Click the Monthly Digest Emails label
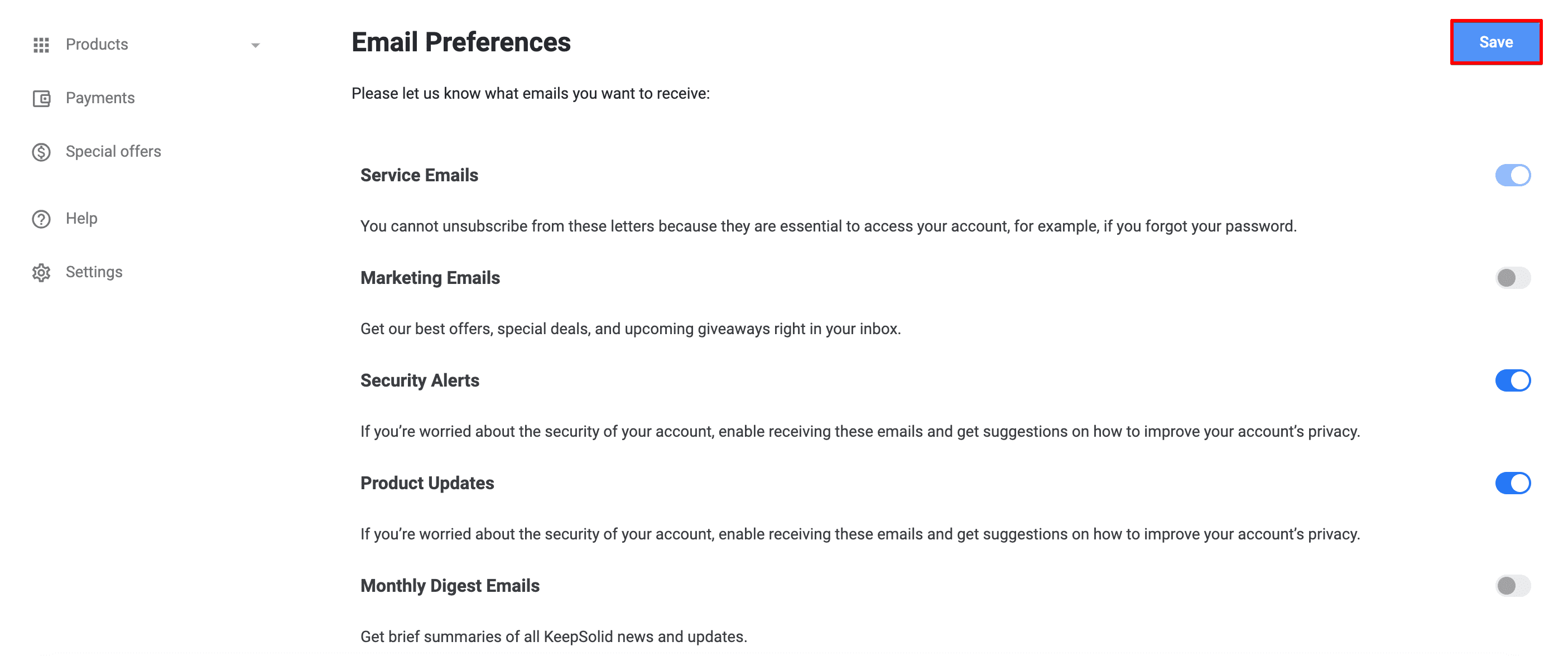 (x=449, y=586)
